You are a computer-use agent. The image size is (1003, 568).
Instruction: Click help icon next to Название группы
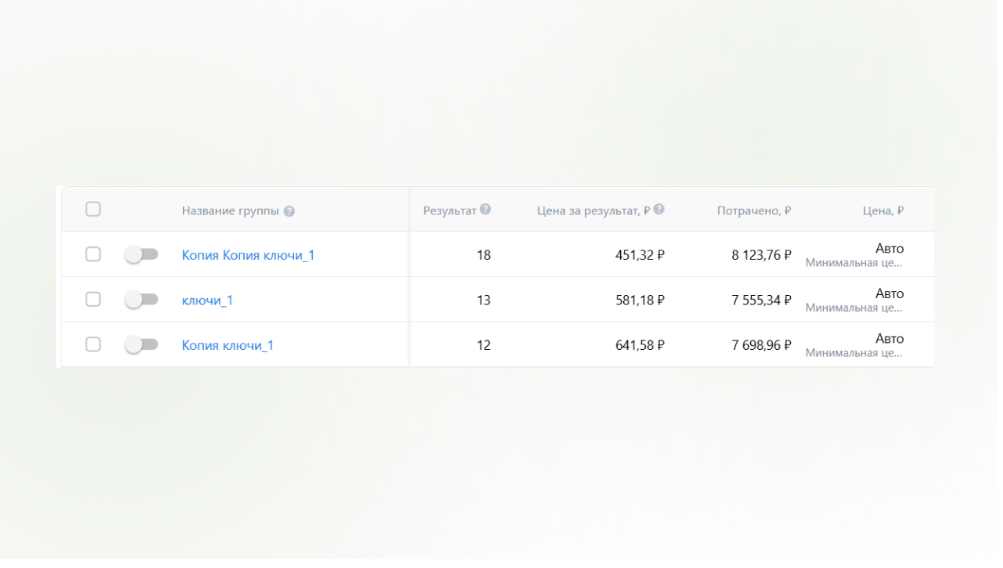pos(289,211)
